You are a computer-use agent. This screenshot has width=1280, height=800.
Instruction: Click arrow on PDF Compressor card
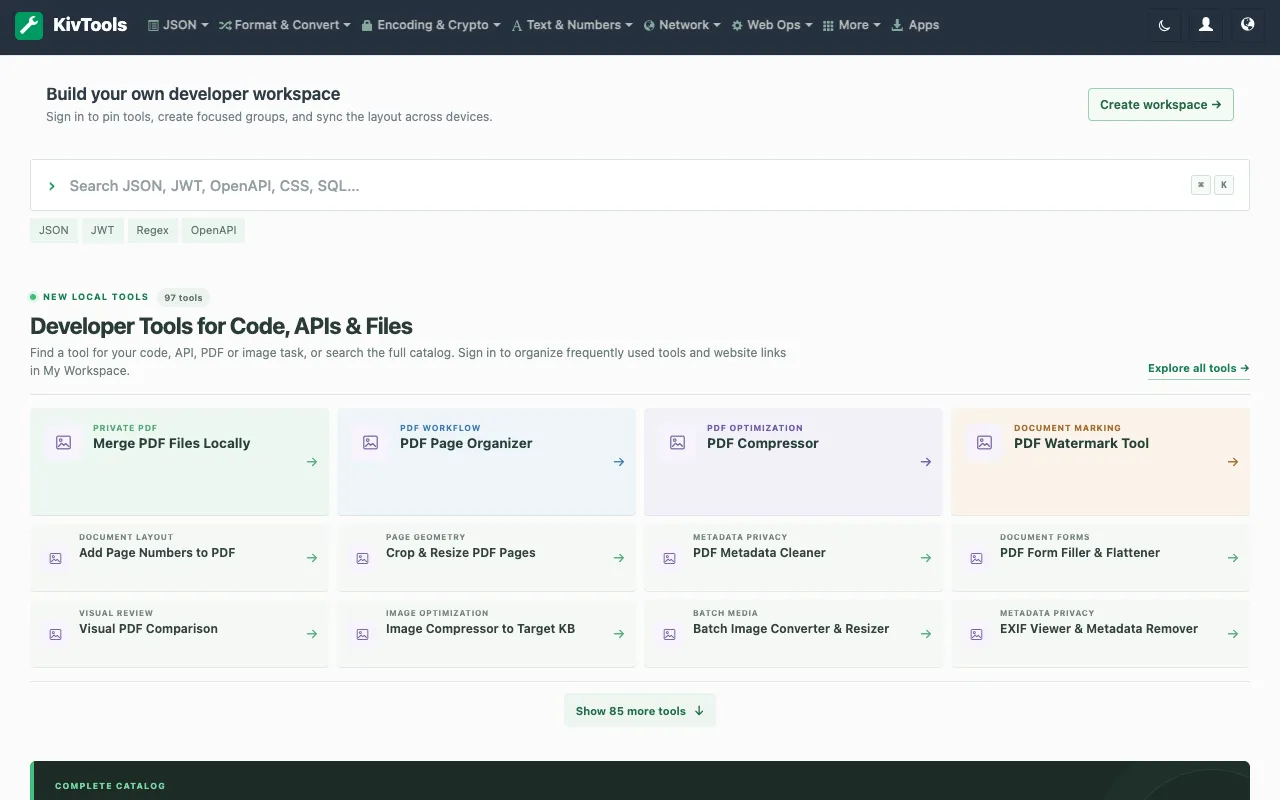pos(926,462)
